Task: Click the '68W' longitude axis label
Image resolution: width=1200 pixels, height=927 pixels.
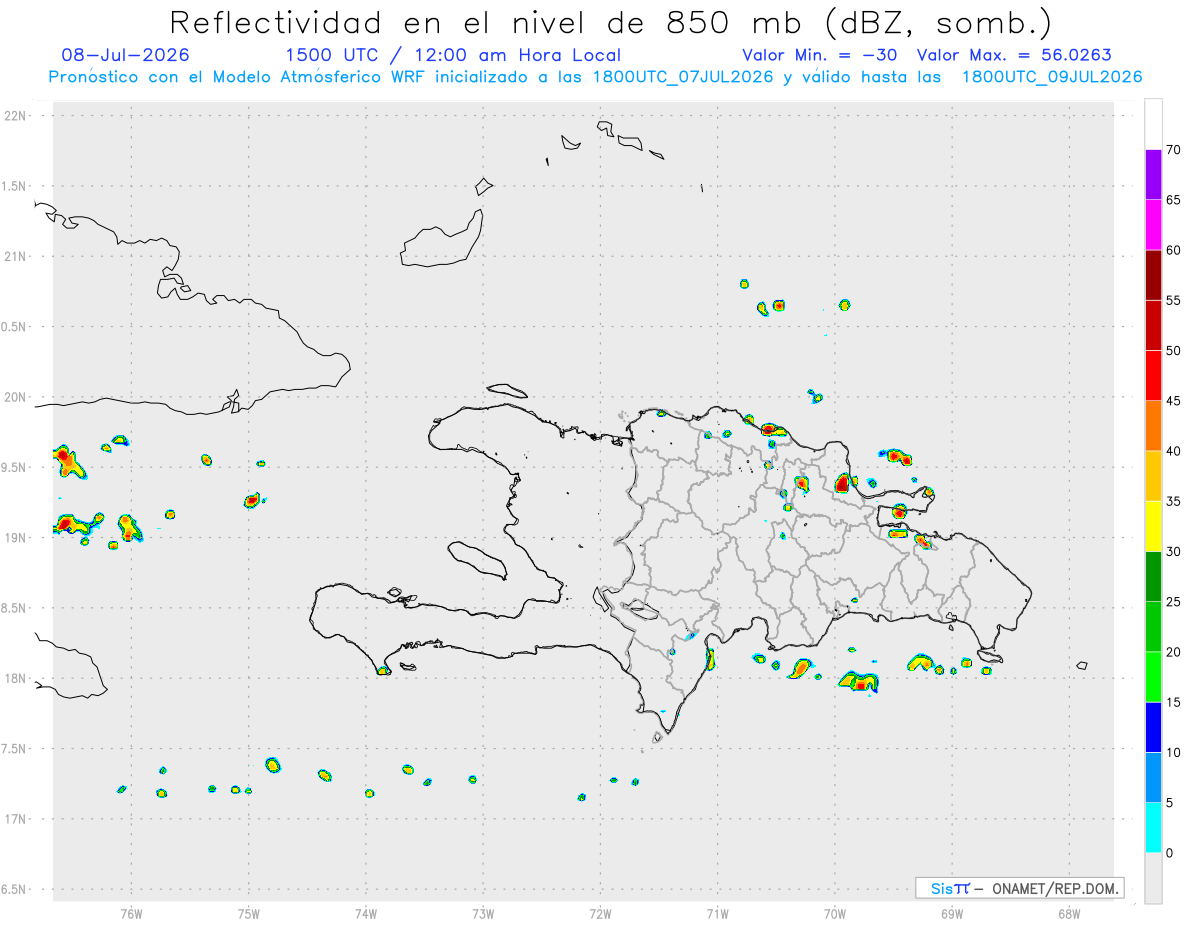Action: click(x=1069, y=913)
